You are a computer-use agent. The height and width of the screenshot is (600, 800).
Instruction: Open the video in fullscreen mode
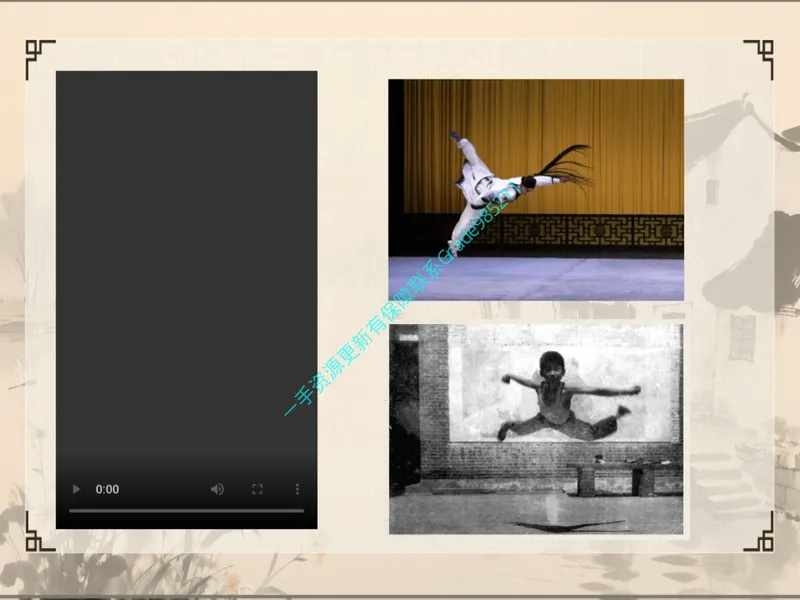[258, 489]
